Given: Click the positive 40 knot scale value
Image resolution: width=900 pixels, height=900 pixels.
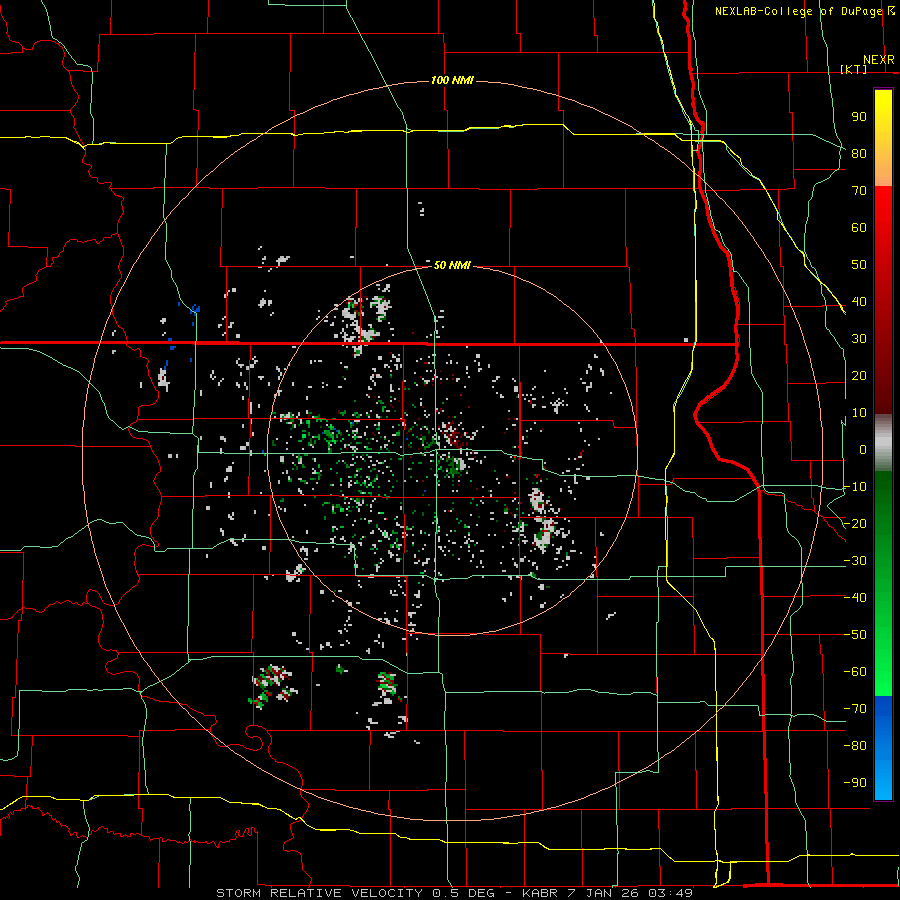Looking at the screenshot, I should coord(859,302).
